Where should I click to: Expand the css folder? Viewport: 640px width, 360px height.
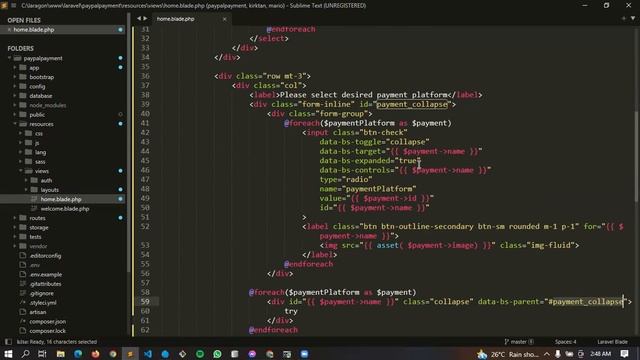(x=21, y=133)
